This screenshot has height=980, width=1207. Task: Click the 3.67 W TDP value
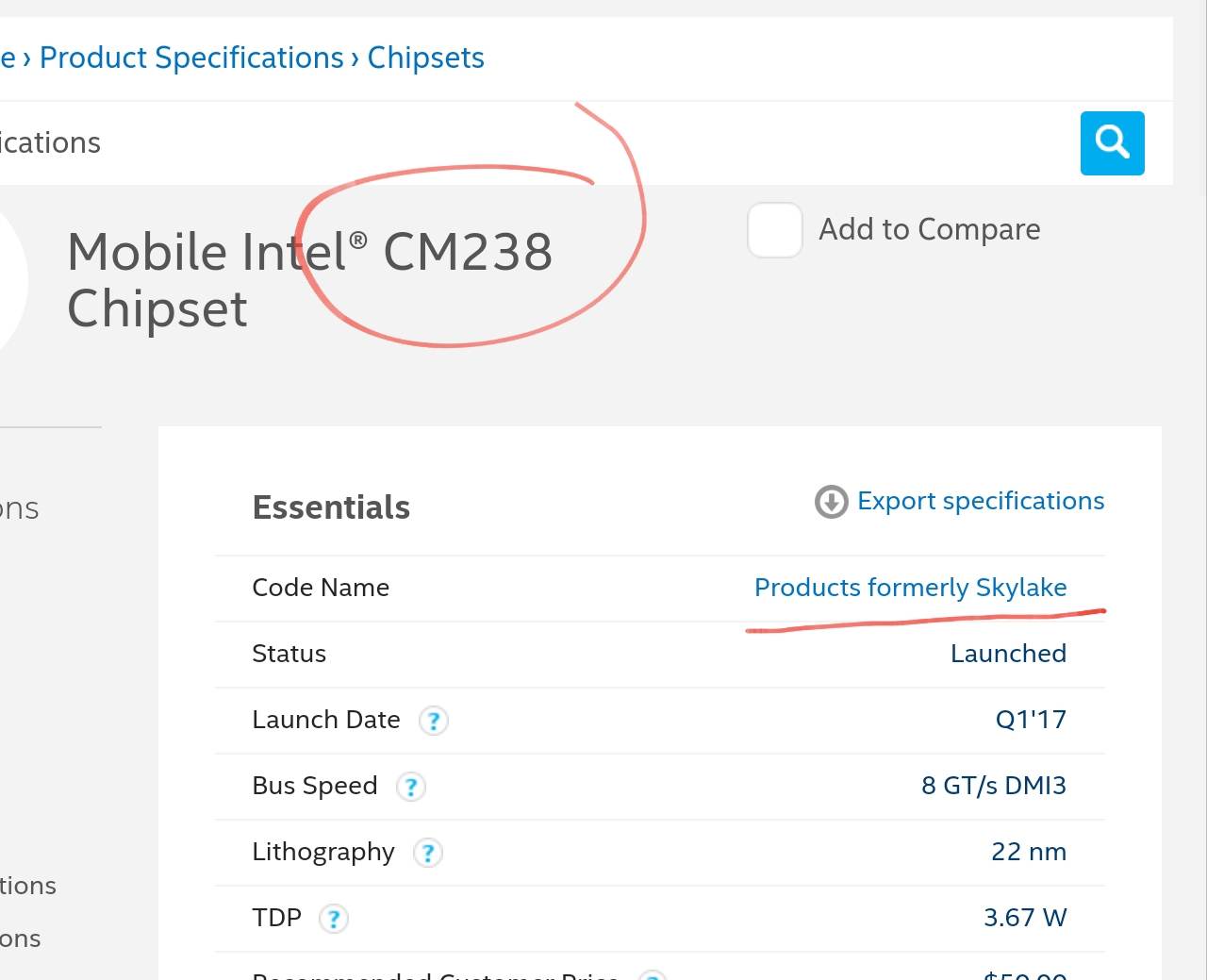pyautogui.click(x=1025, y=918)
